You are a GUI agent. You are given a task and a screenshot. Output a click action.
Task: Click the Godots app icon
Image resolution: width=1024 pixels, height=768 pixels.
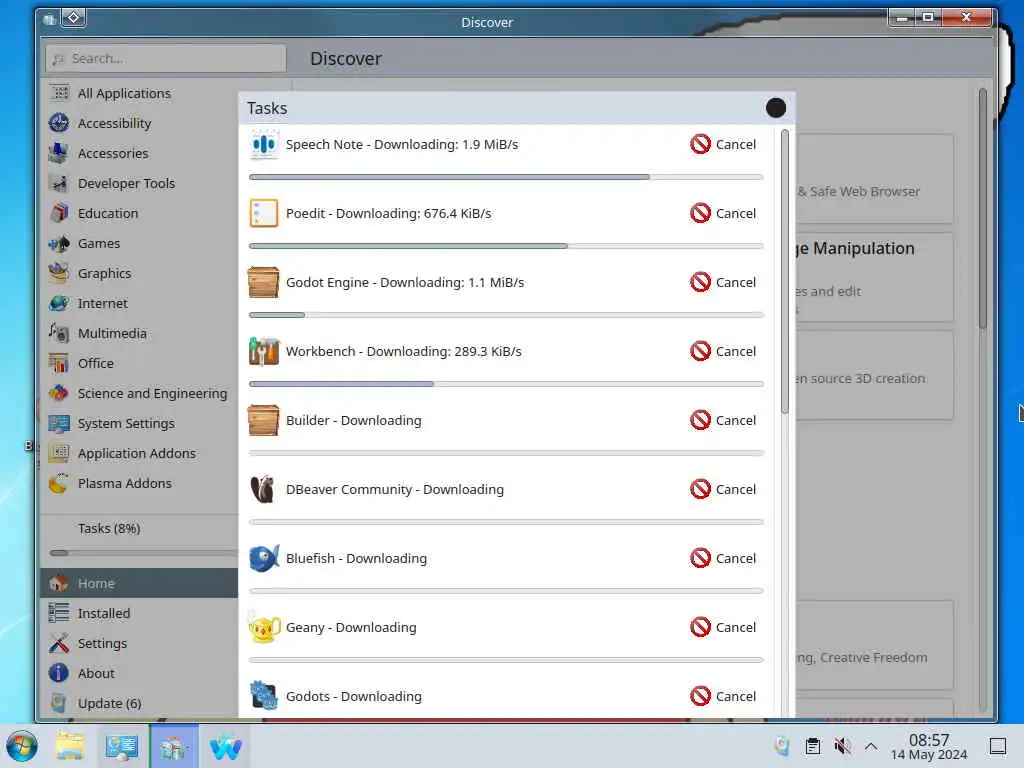pyautogui.click(x=264, y=696)
